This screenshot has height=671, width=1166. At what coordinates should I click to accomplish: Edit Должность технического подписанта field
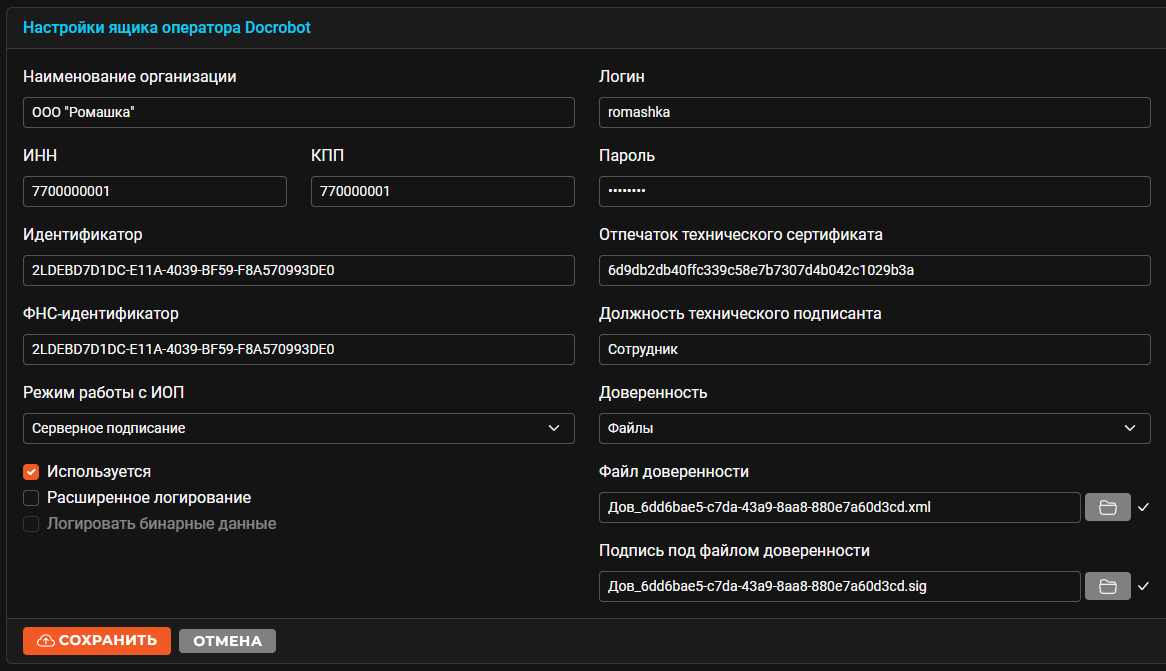tap(874, 350)
